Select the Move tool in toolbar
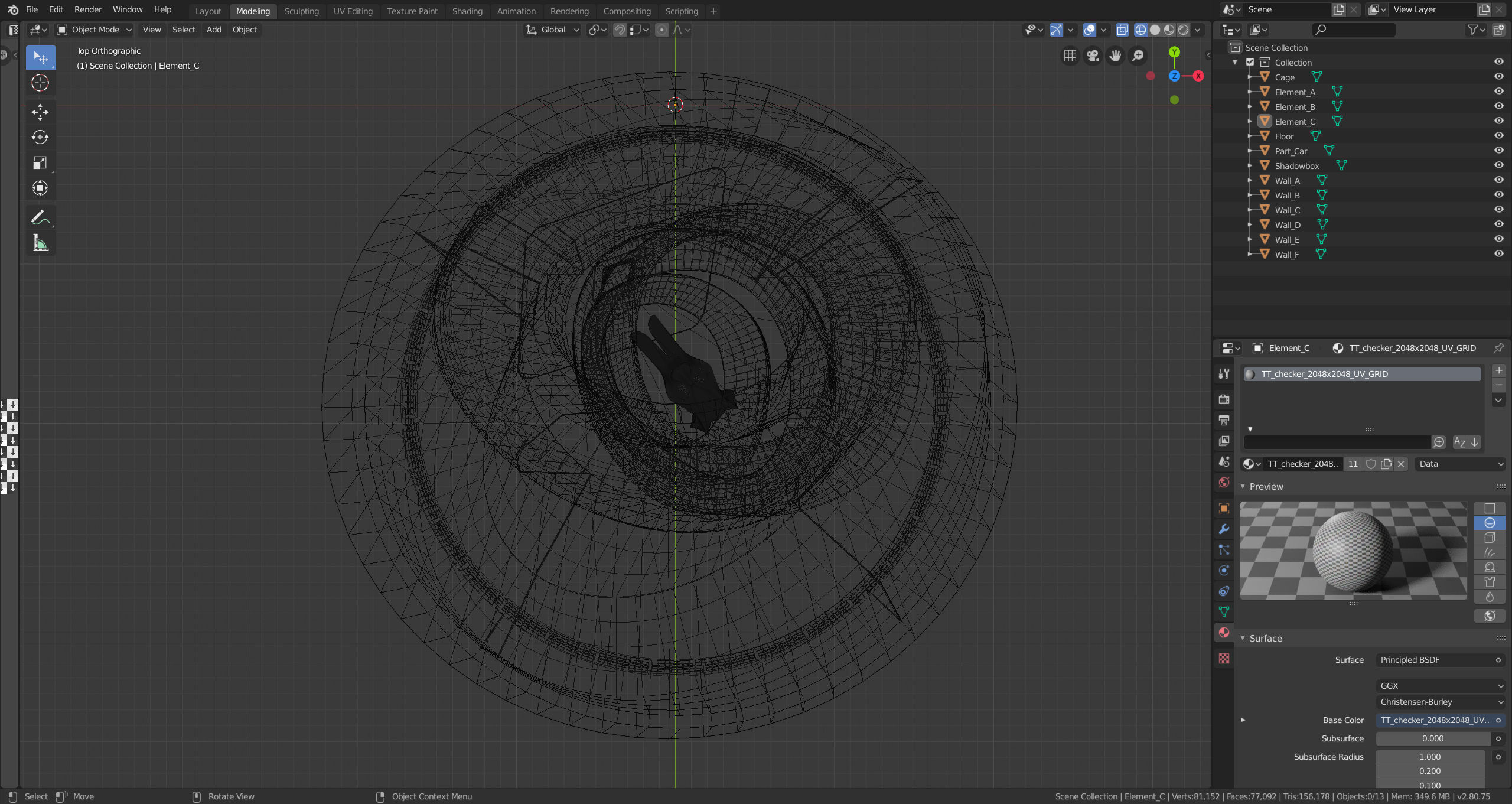 [x=40, y=112]
